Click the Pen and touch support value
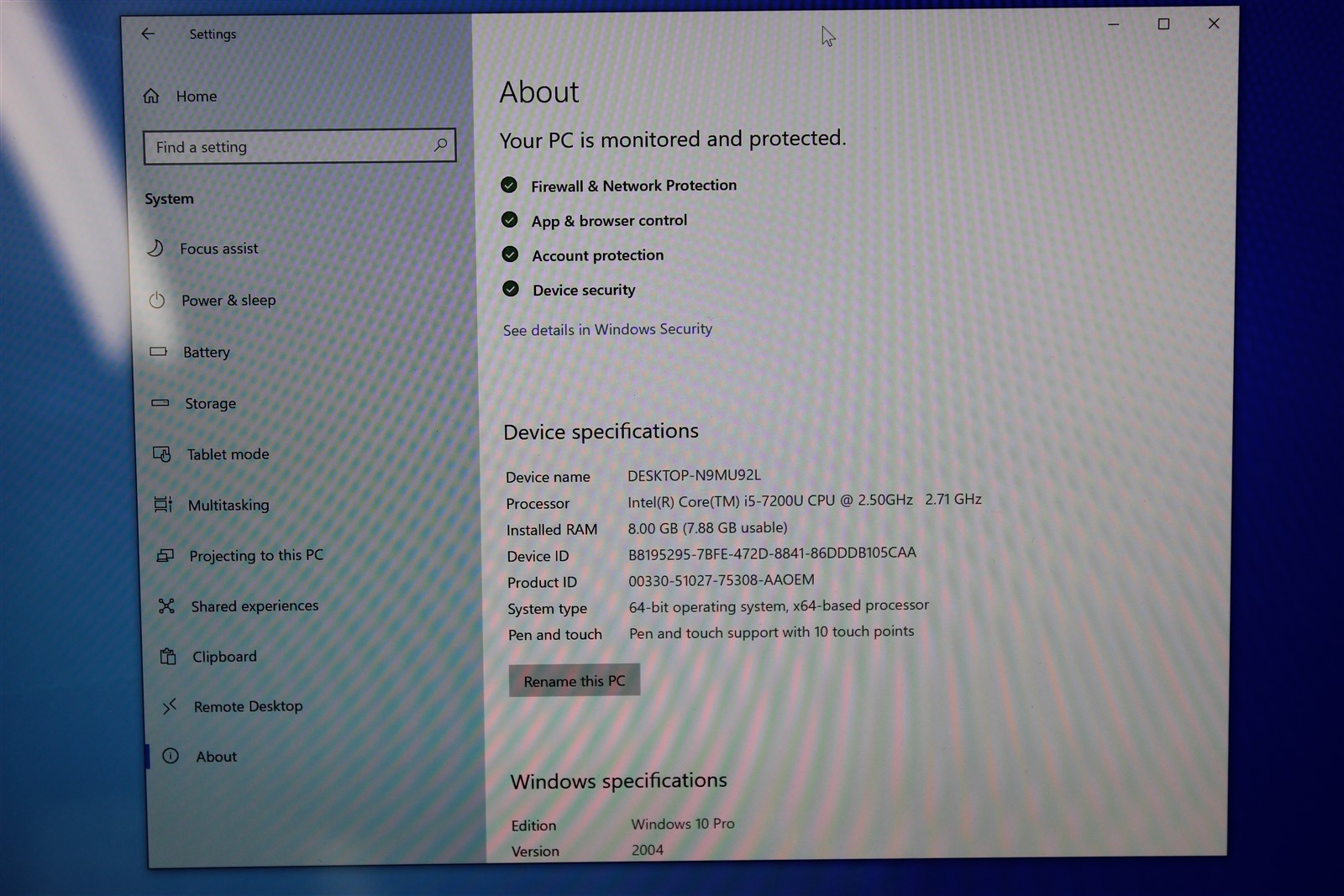Screen dimensions: 1344x896 (772, 632)
